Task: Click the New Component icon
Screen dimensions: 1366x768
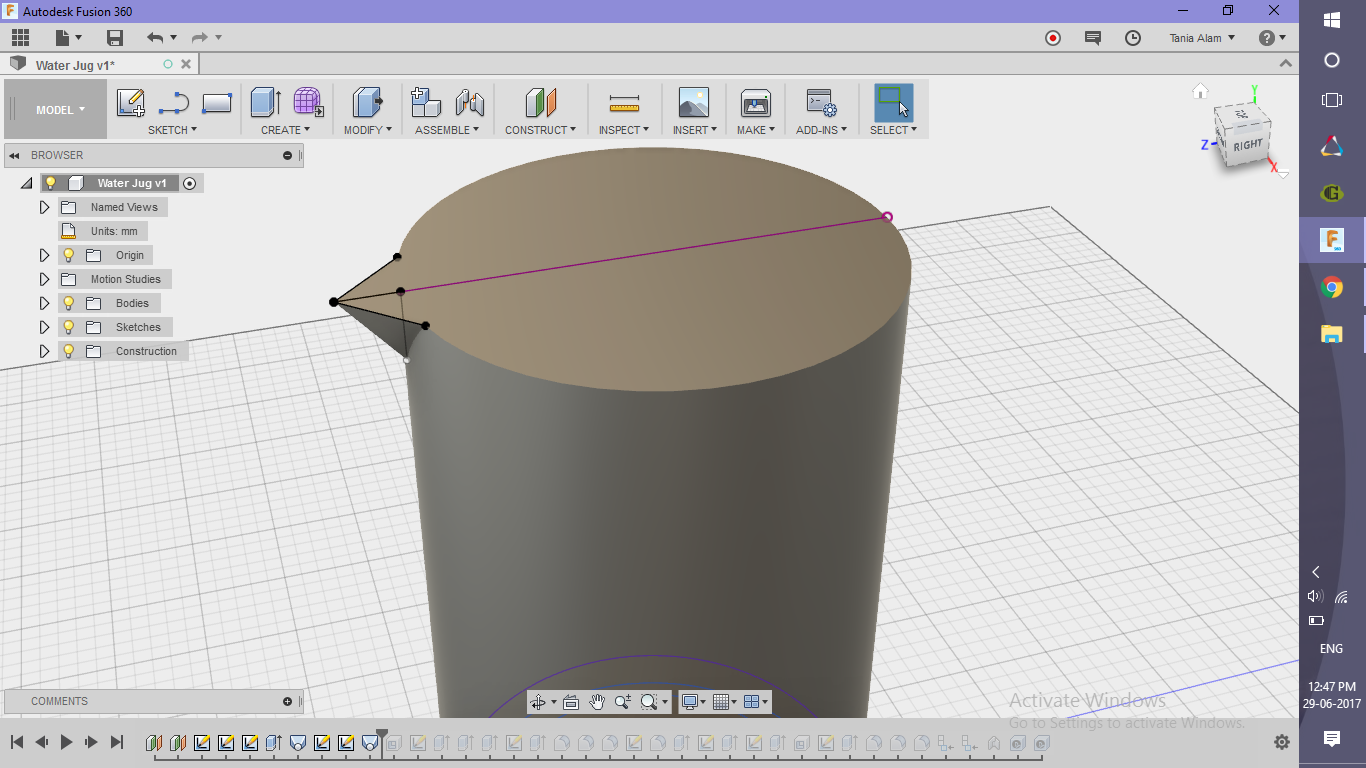Action: tap(426, 103)
